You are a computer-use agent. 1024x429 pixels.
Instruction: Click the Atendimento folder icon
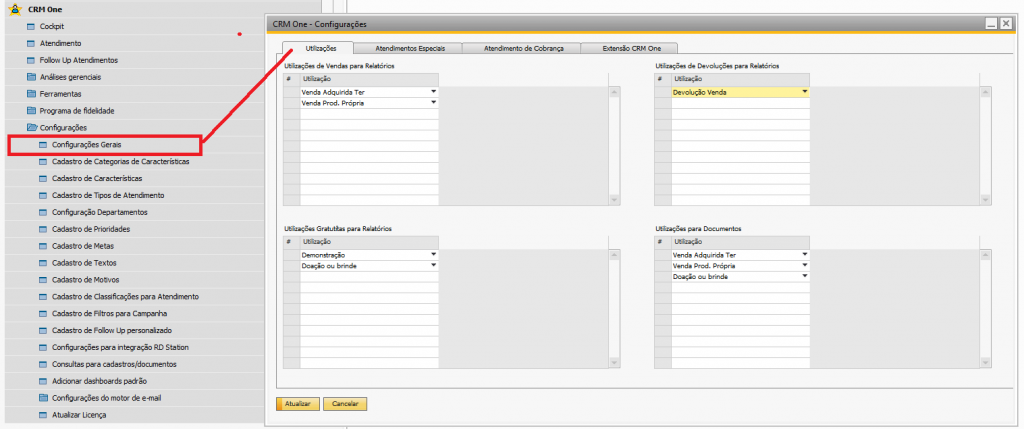tap(31, 43)
